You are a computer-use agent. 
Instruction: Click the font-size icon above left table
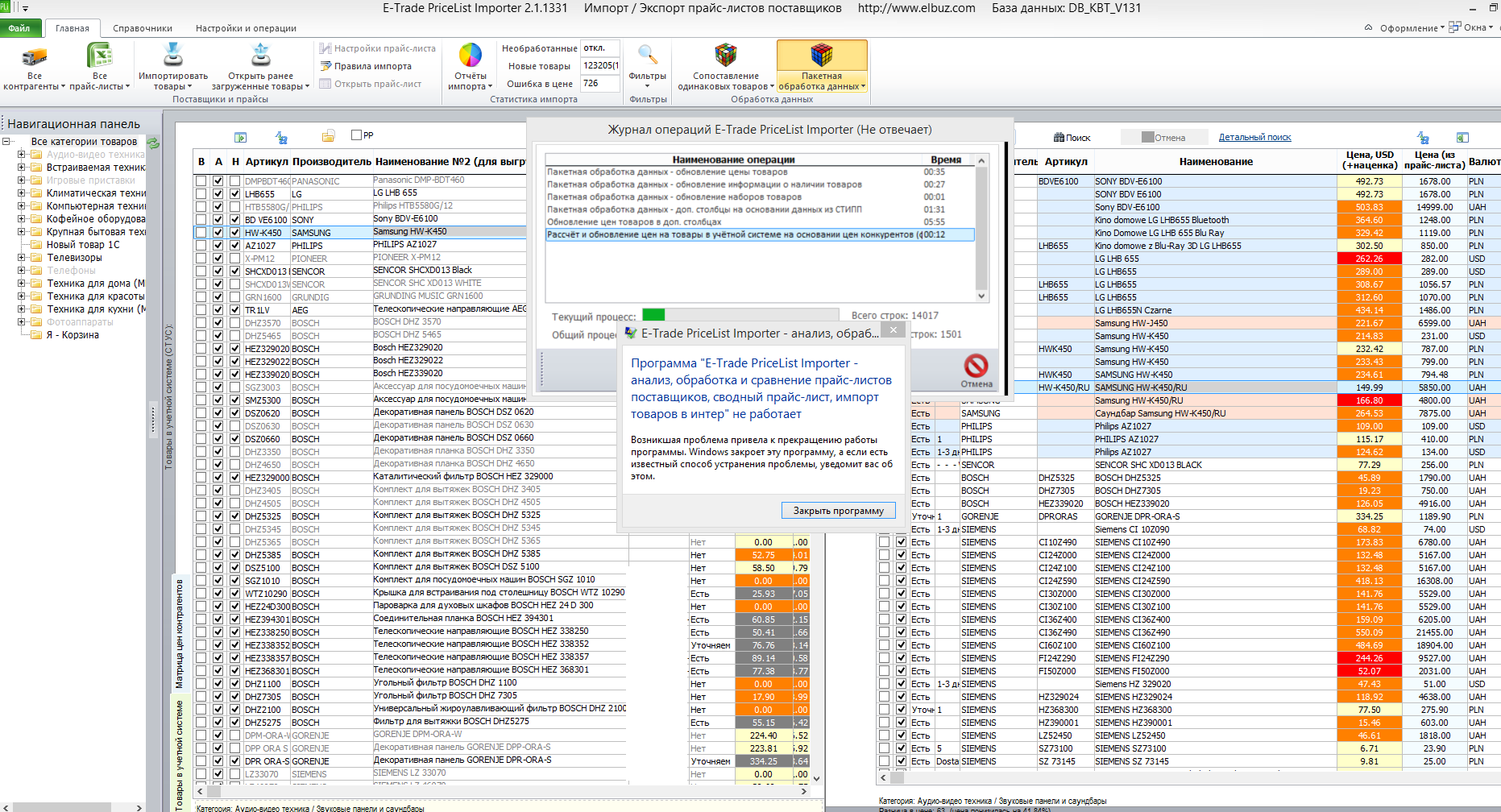coord(281,137)
